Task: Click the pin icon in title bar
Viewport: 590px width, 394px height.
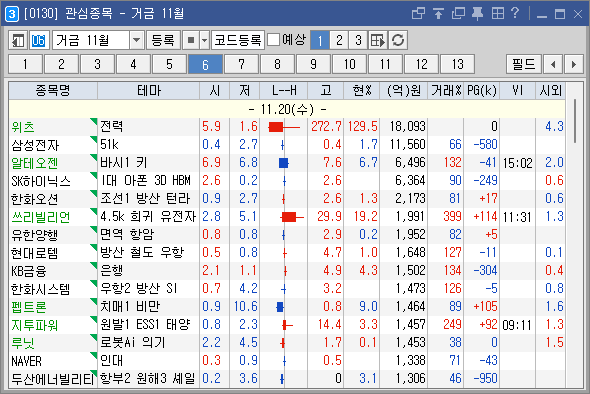Action: (477, 14)
